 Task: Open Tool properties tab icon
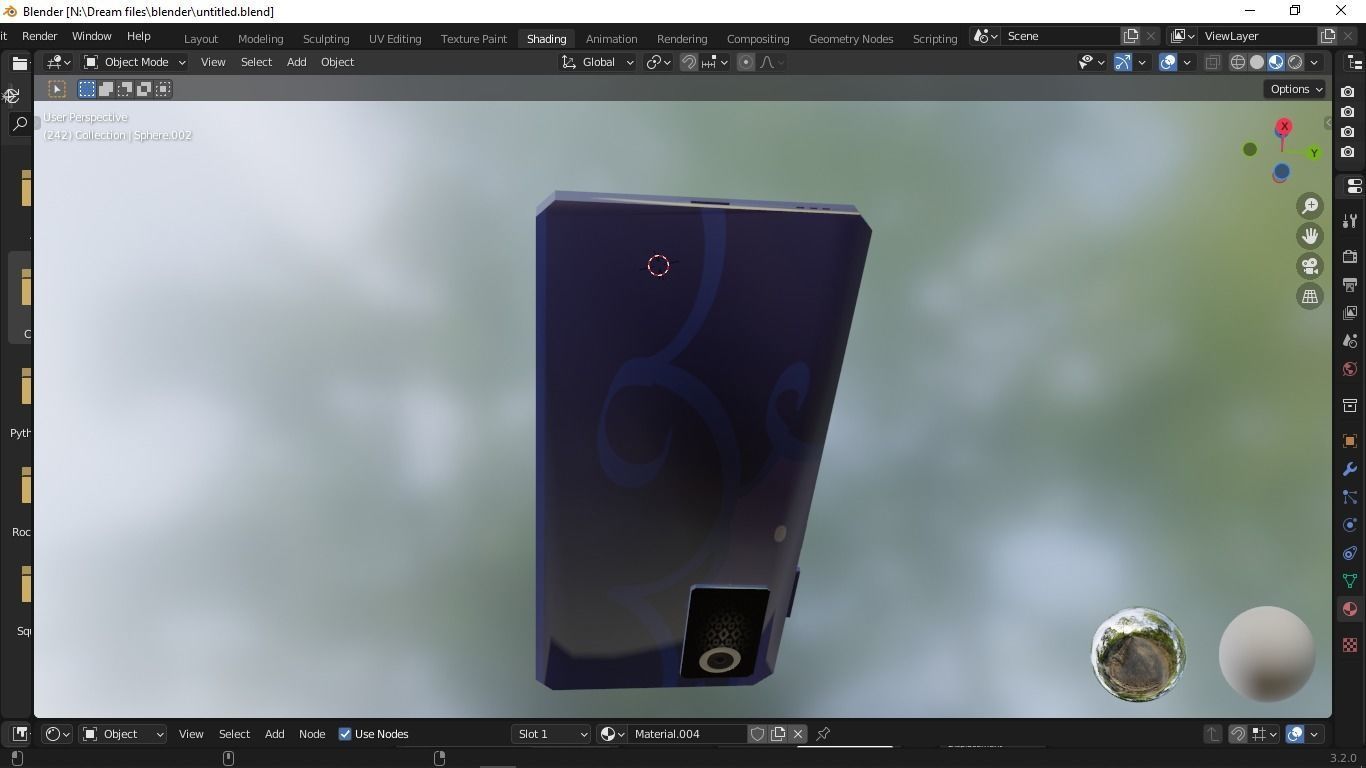1350,220
